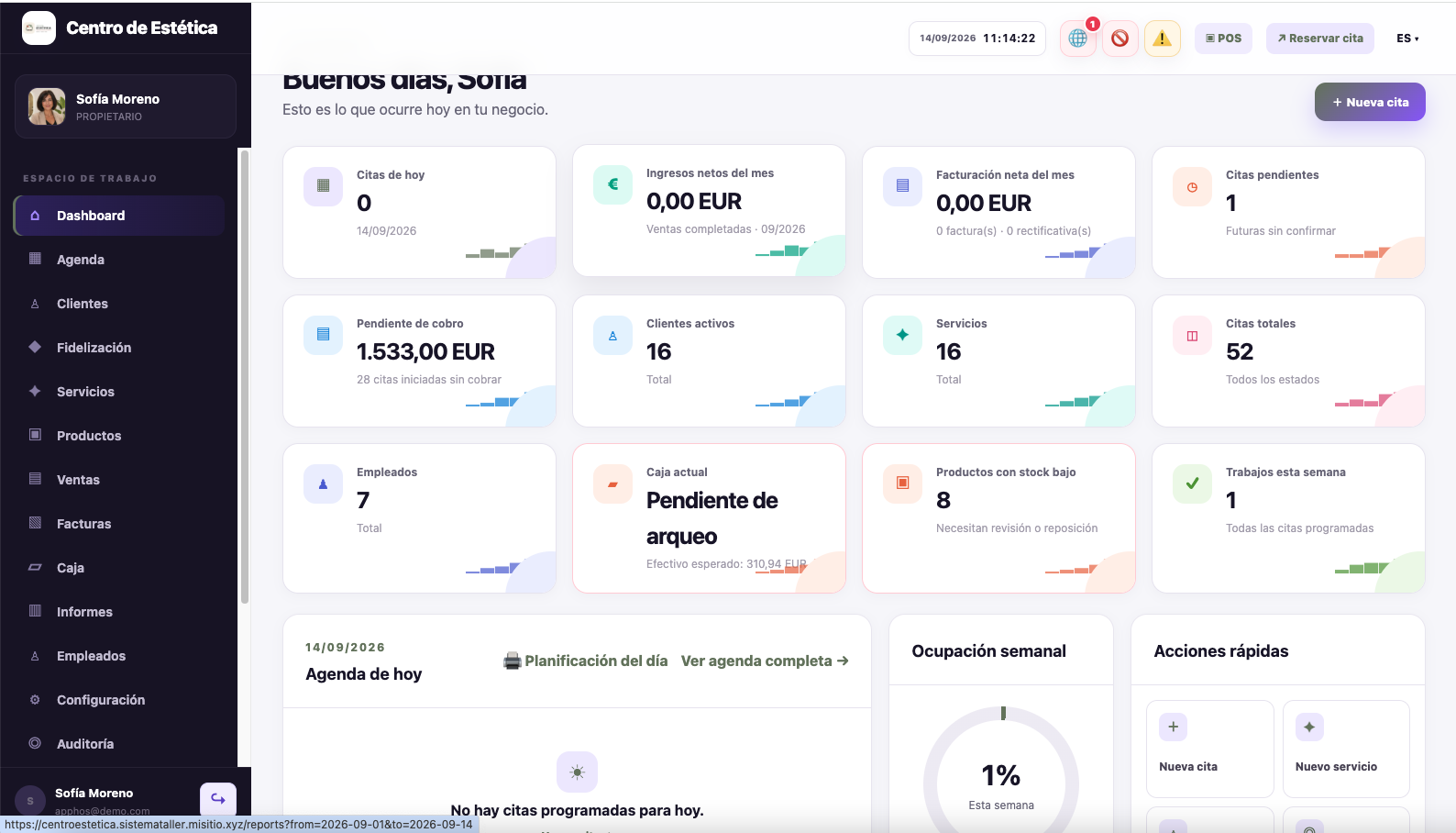
Task: Open Informes in the sidebar
Action: click(119, 612)
